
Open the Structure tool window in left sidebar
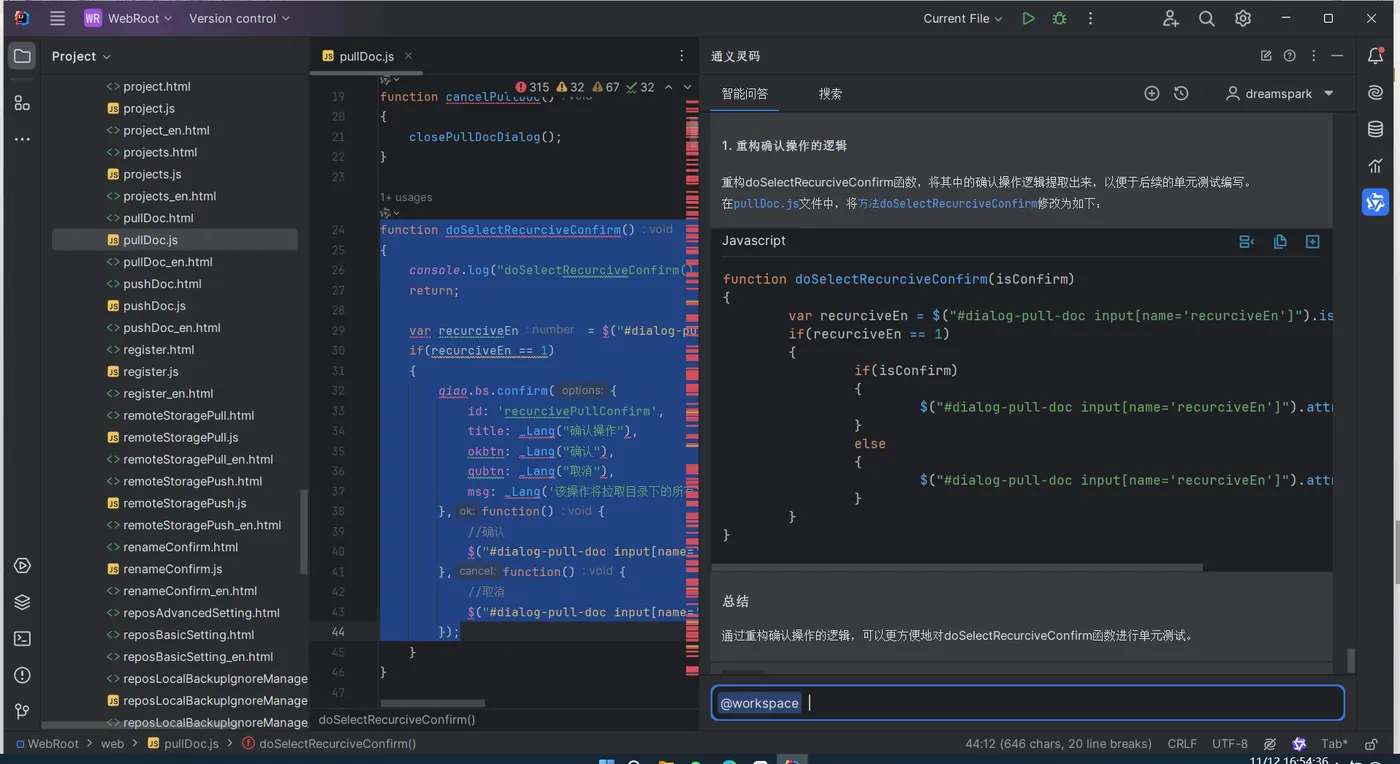(x=22, y=102)
